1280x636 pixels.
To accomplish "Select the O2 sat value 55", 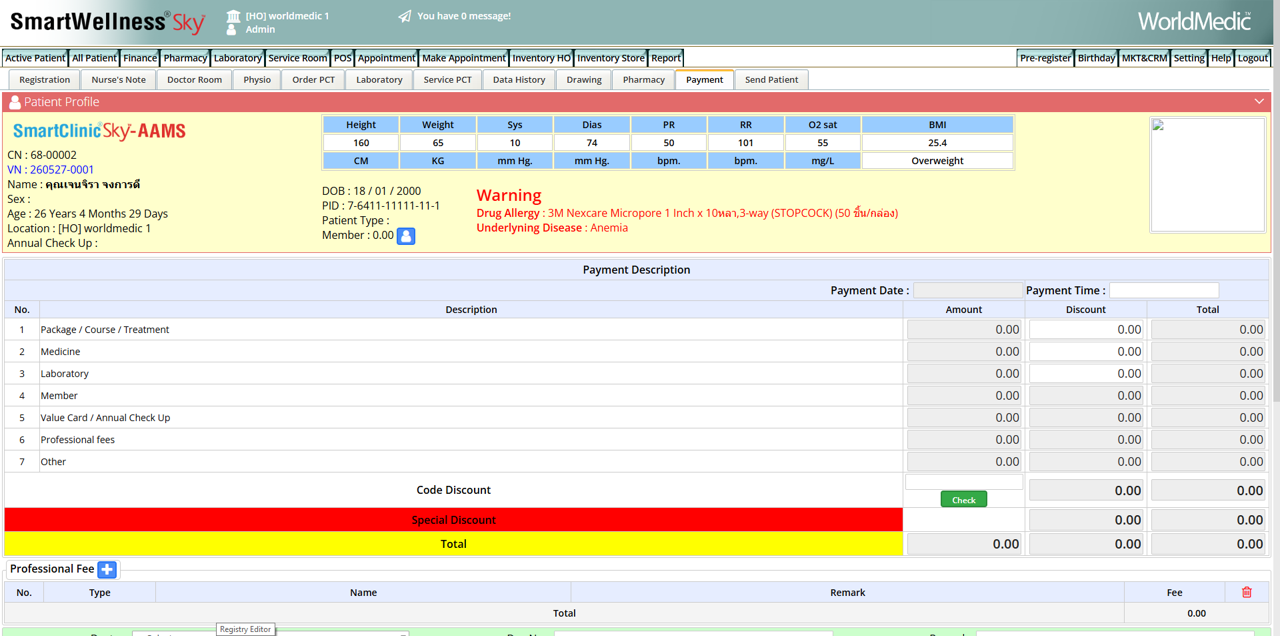I will click(822, 143).
